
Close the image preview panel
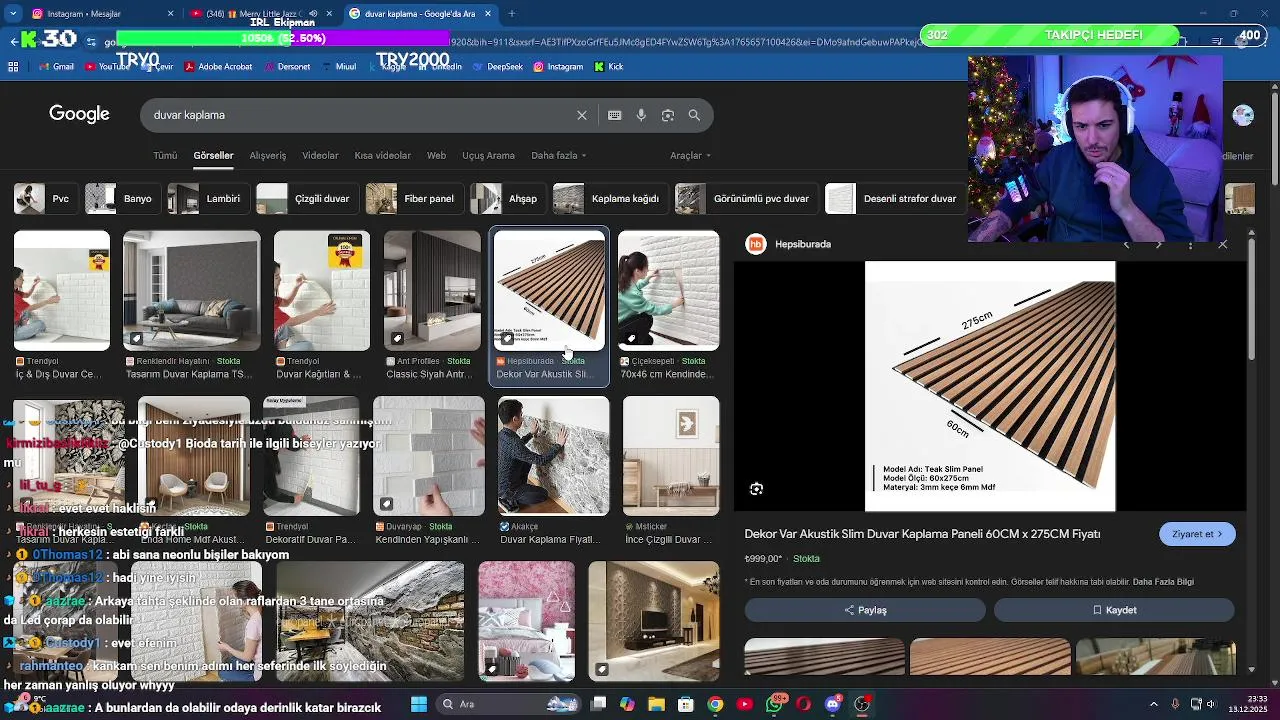pyautogui.click(x=1222, y=245)
